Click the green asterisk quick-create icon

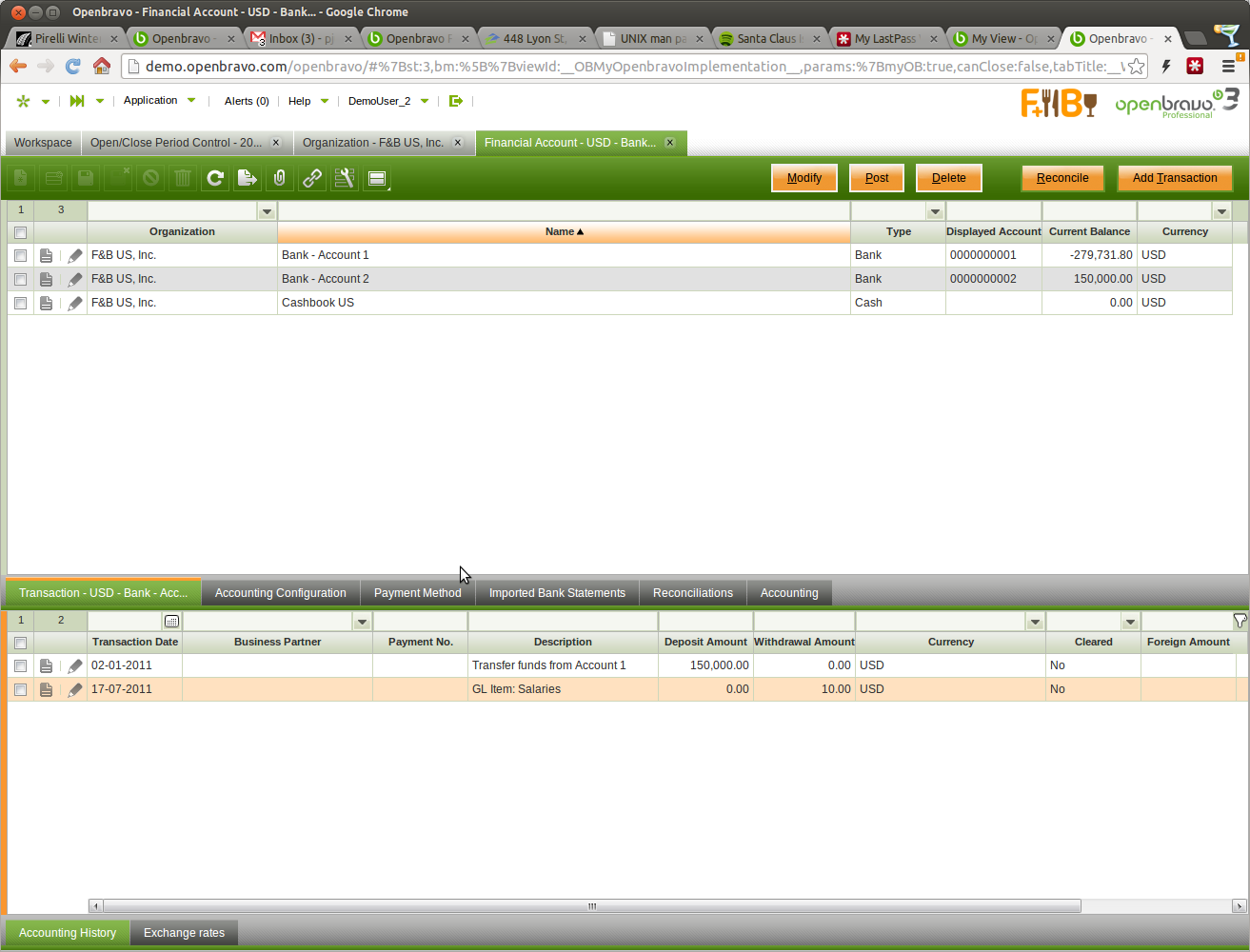(x=23, y=101)
